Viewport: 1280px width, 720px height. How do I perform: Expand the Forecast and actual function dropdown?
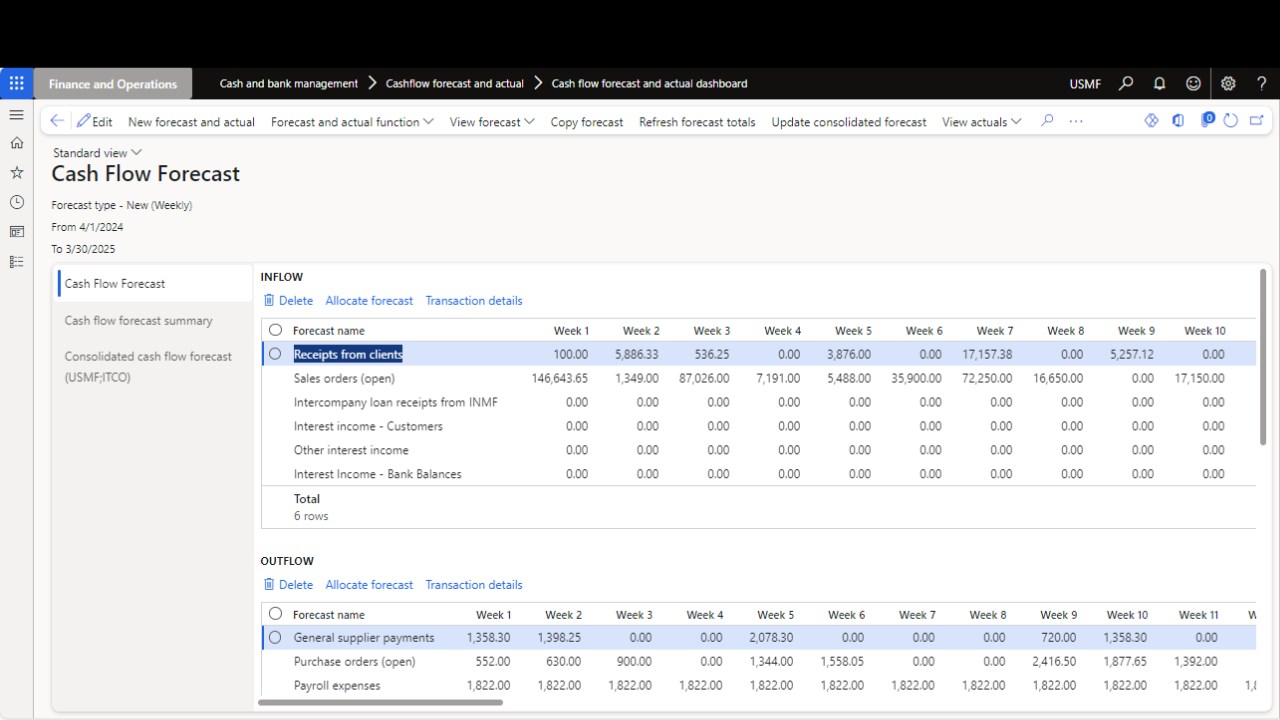(x=352, y=122)
